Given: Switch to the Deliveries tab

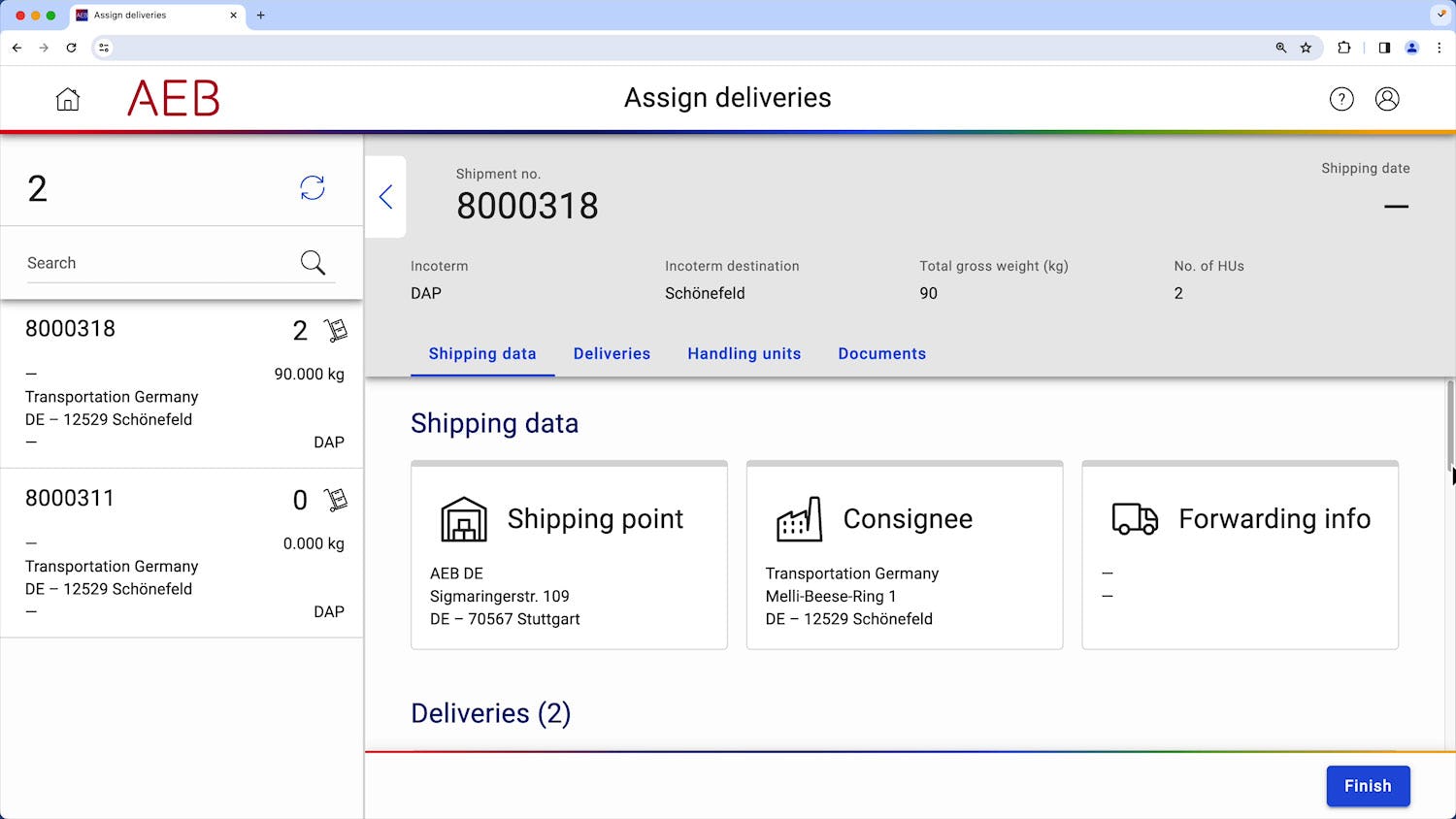Looking at the screenshot, I should pyautogui.click(x=612, y=353).
